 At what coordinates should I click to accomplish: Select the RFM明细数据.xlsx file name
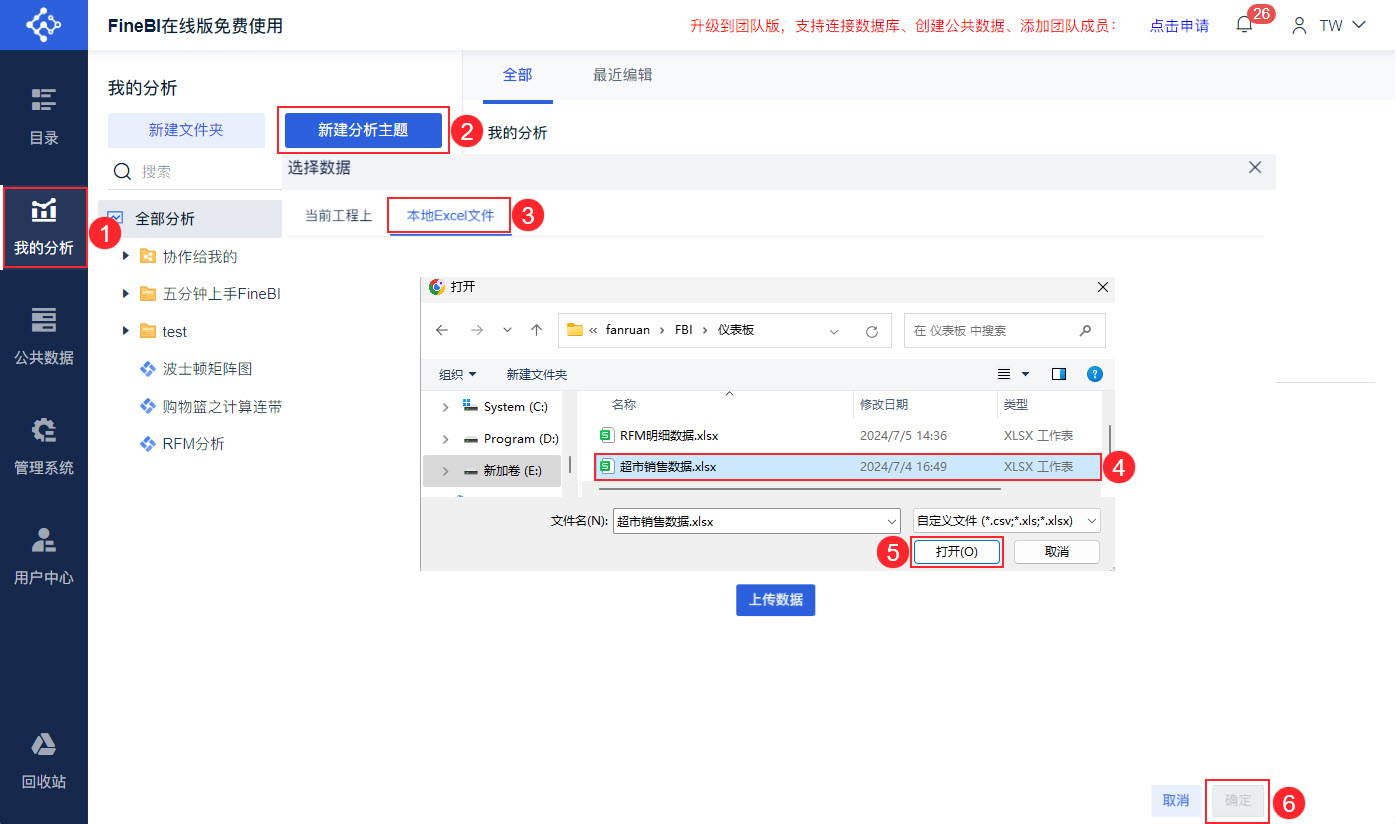pos(669,435)
